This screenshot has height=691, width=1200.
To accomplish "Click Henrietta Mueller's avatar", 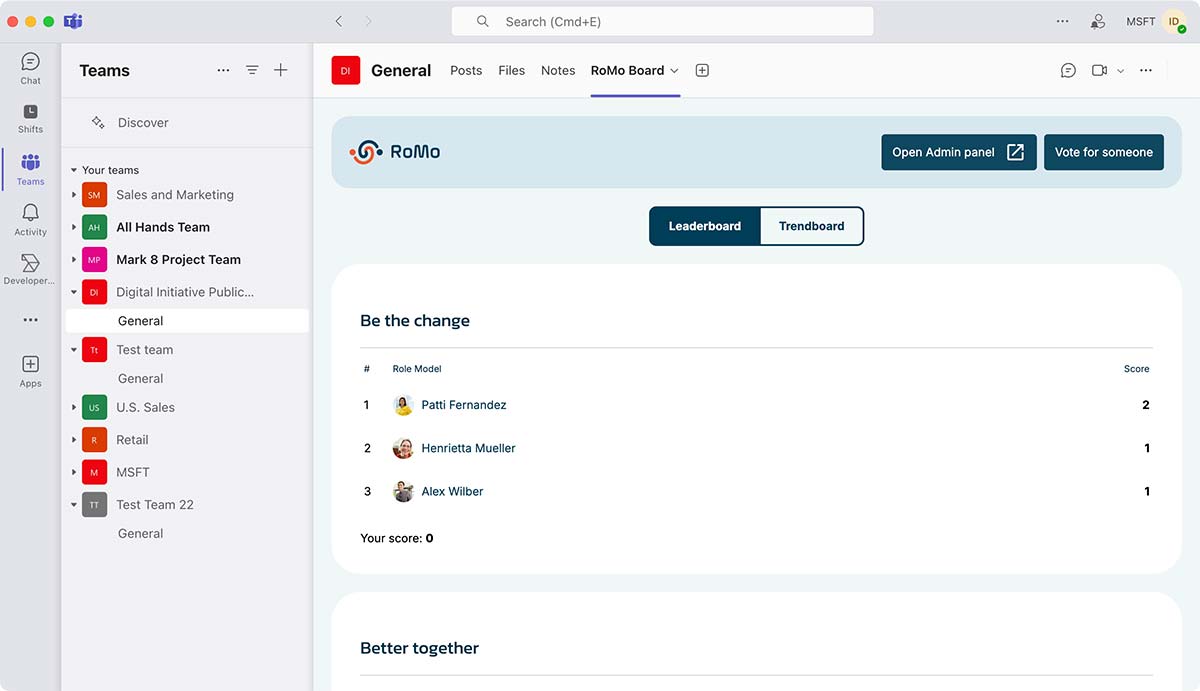I will coord(403,448).
